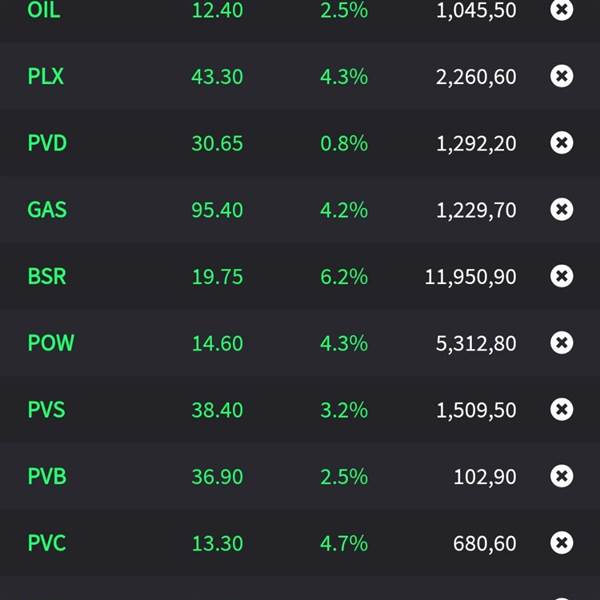Viewport: 600px width, 600px height.
Task: Remove PVB from the watchlist
Action: [x=562, y=476]
